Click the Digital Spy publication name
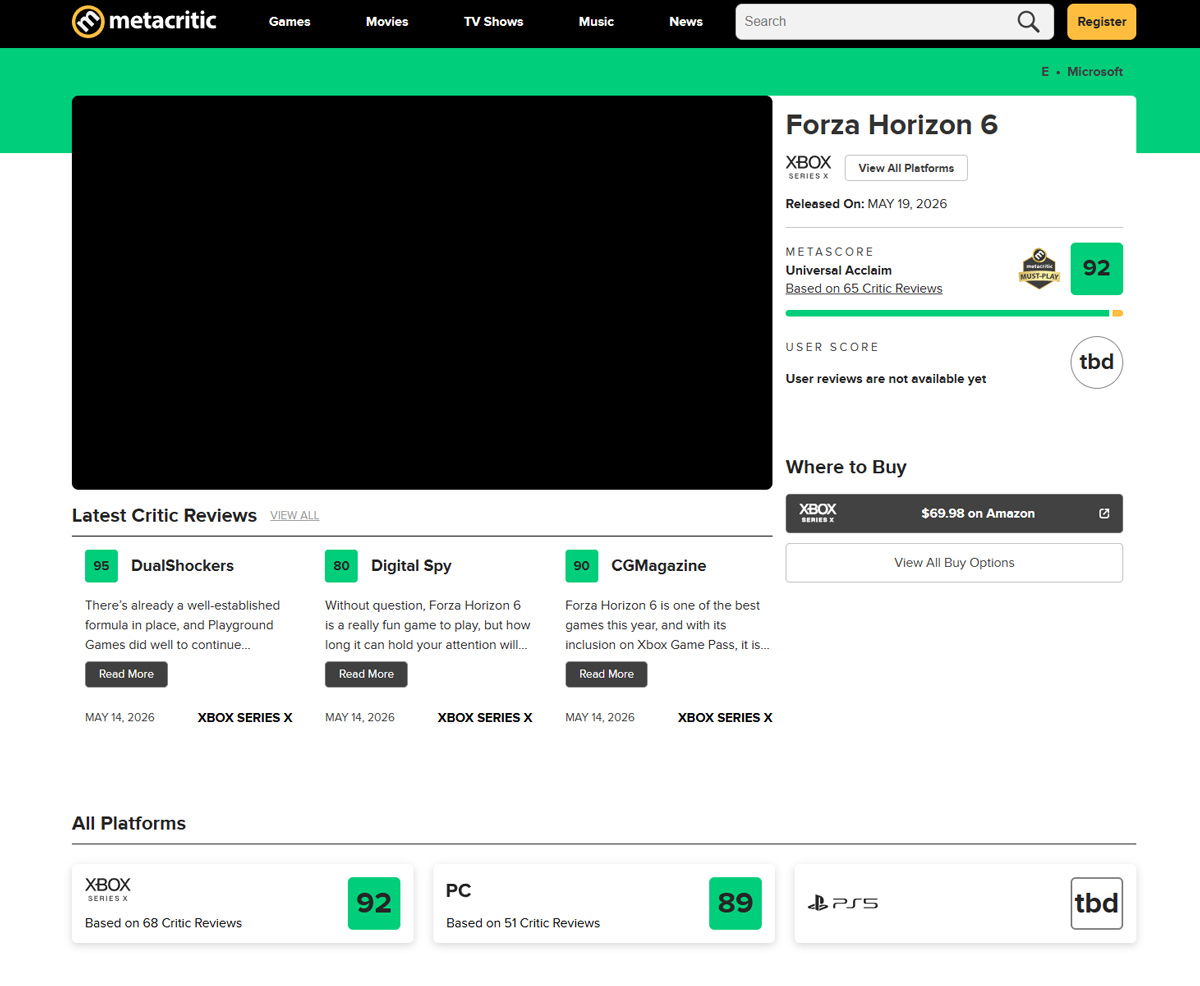 [x=411, y=566]
